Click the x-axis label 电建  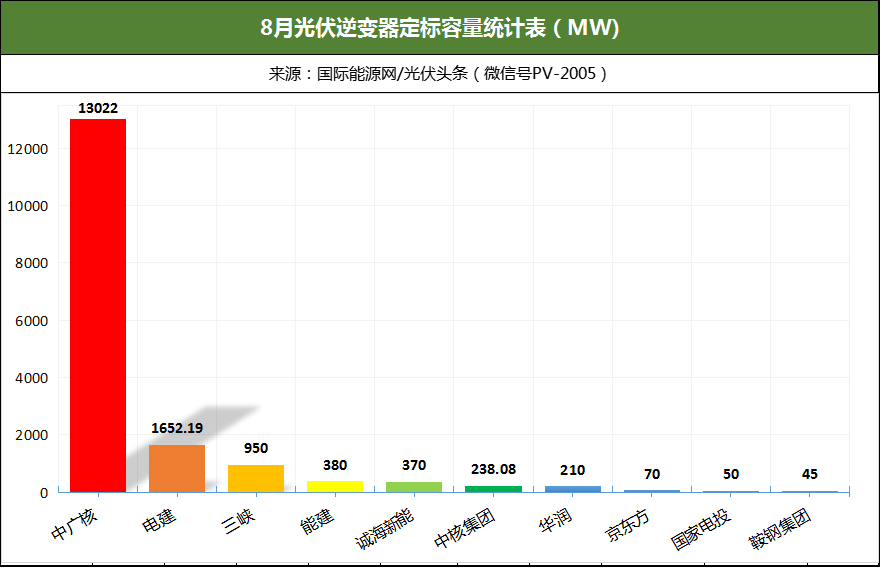tap(160, 520)
